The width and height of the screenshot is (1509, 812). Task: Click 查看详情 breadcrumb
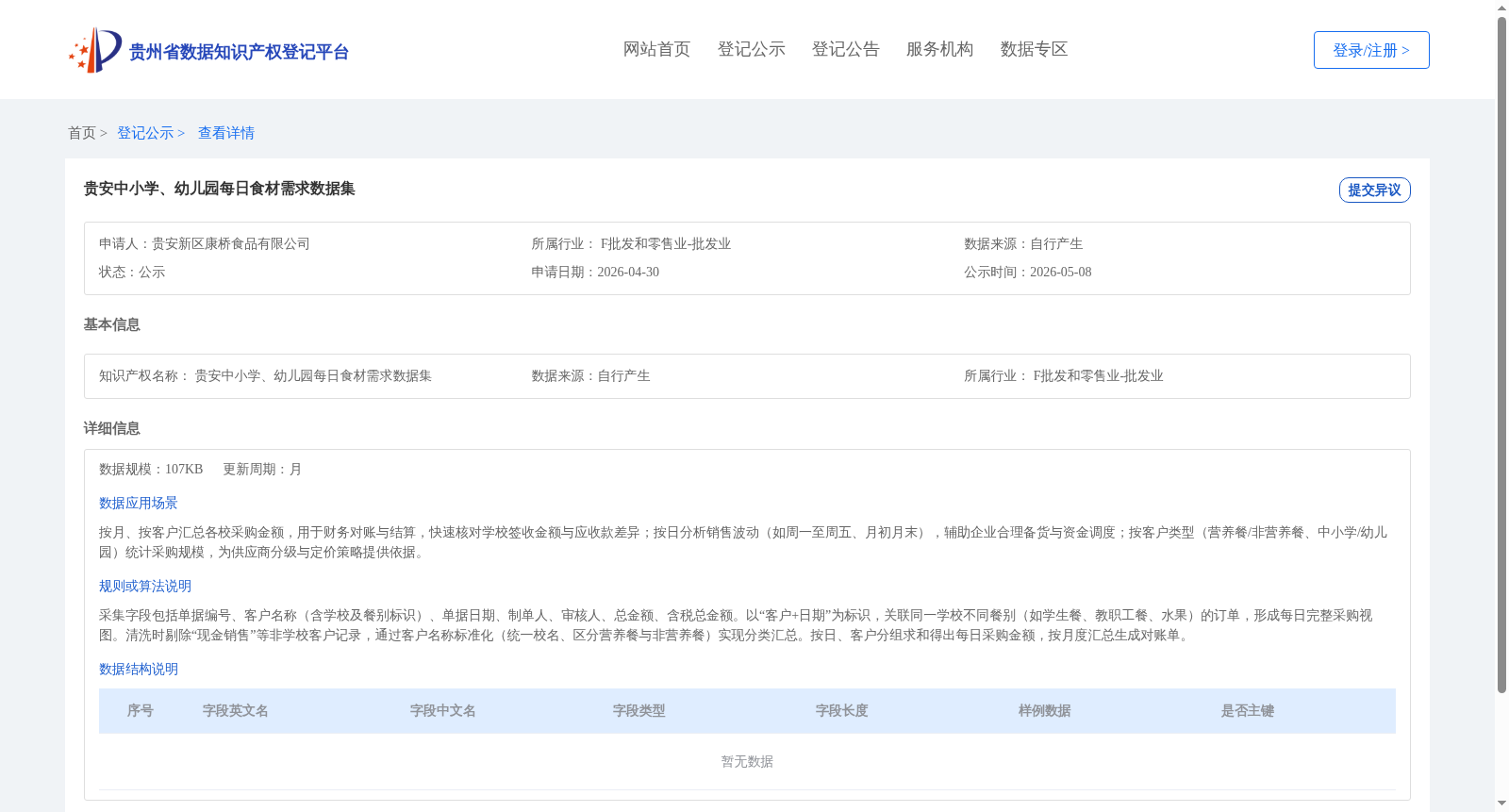tap(226, 133)
